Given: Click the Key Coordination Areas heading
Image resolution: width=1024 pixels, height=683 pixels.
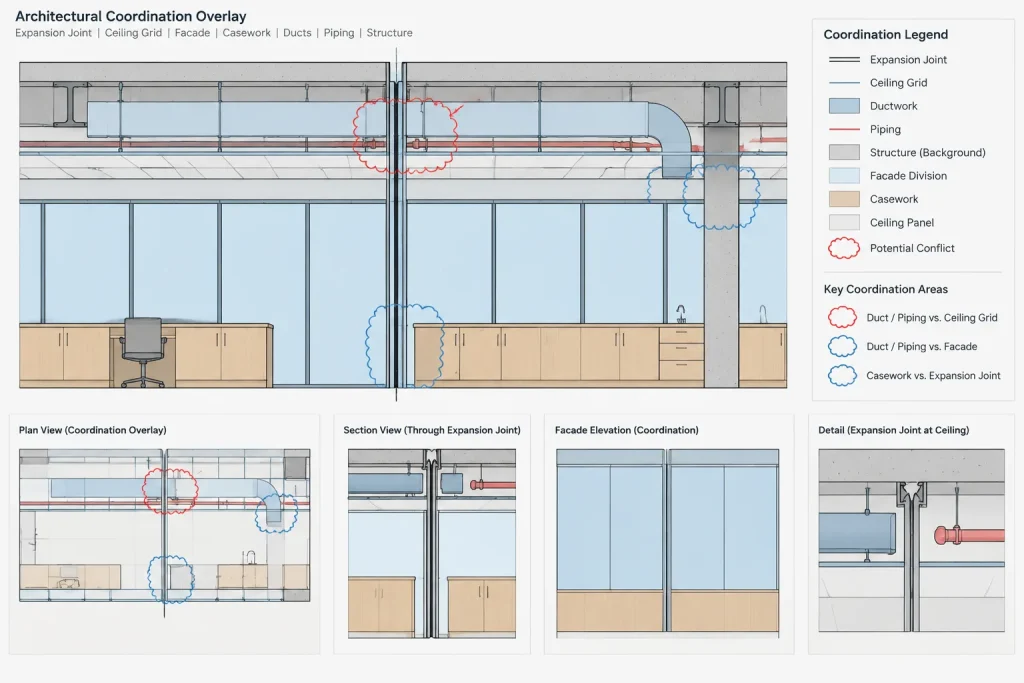Looking at the screenshot, I should pyautogui.click(x=886, y=289).
